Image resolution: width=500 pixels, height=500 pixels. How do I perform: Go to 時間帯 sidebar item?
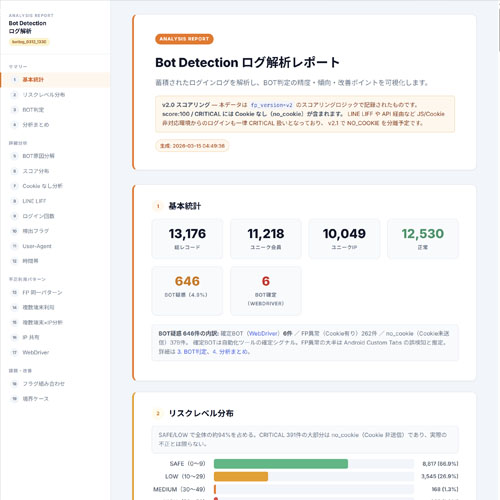55,261
